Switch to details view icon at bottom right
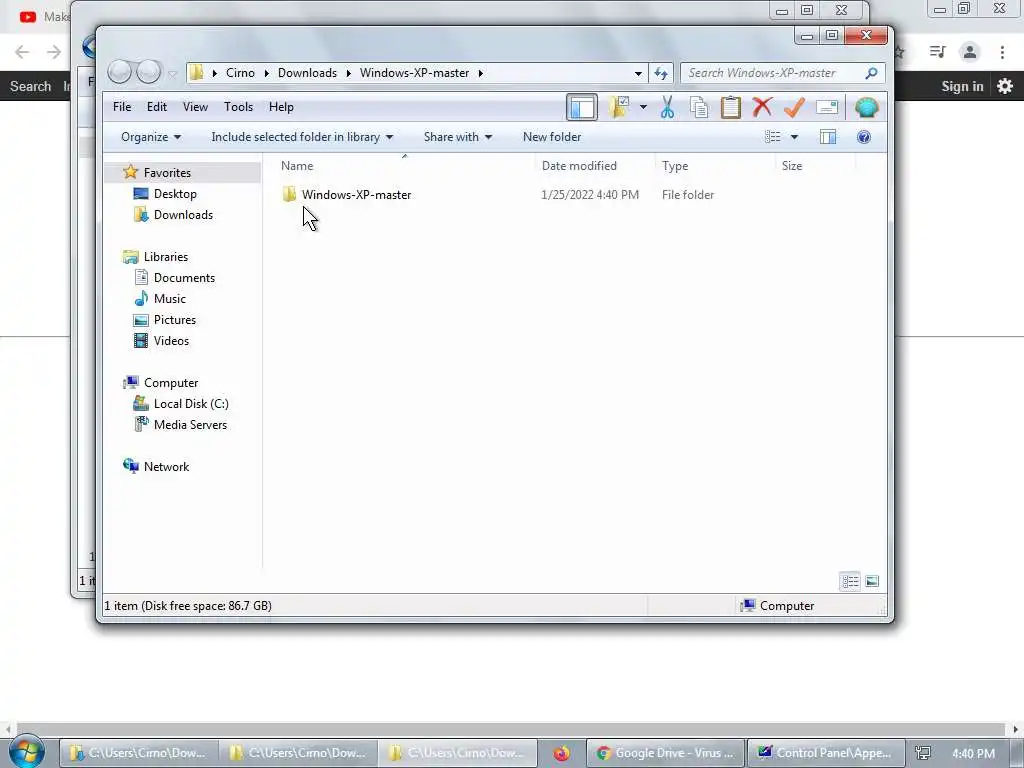Viewport: 1024px width, 768px height. tap(850, 581)
